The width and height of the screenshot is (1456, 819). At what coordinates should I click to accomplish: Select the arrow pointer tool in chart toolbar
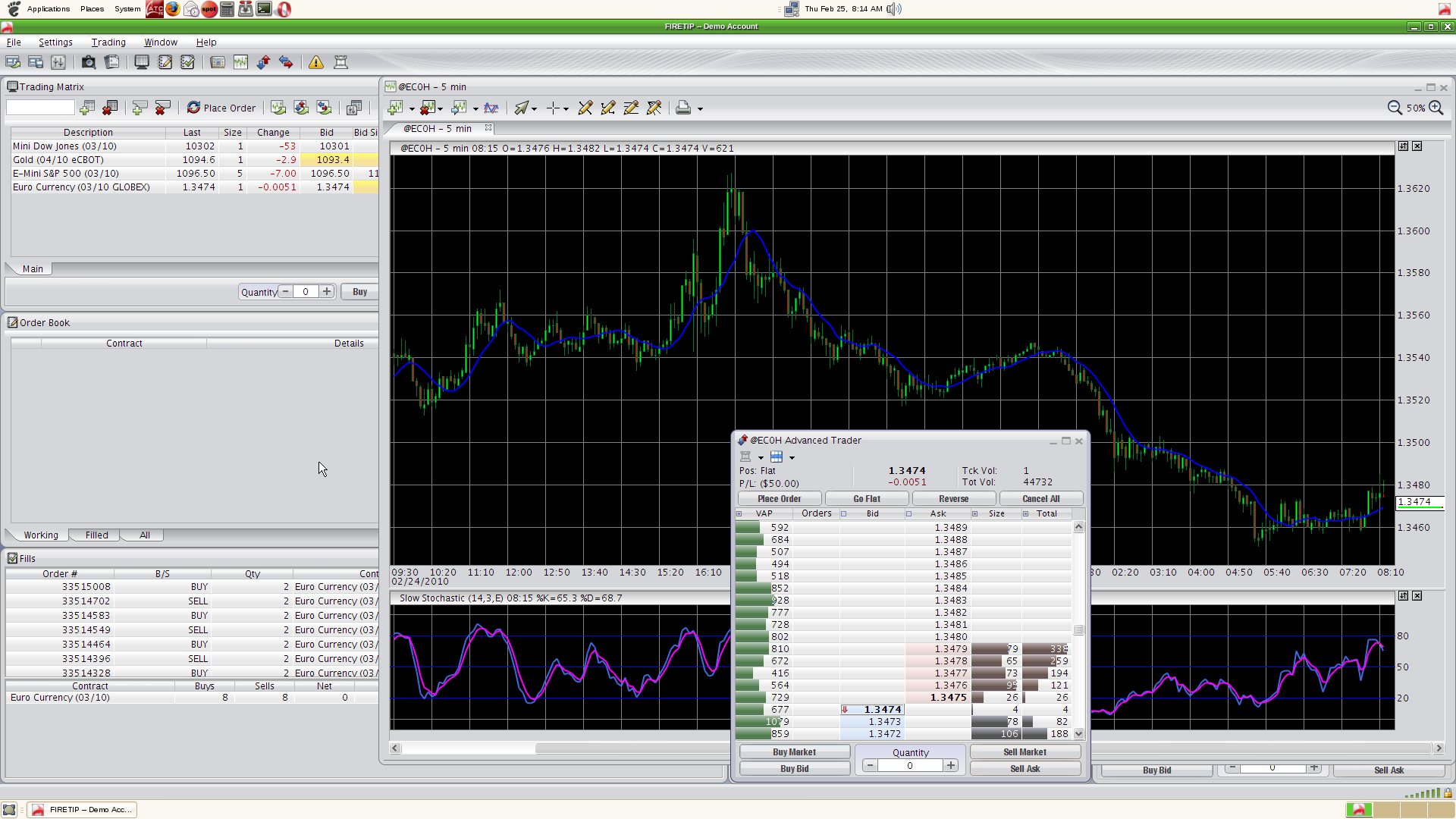(521, 108)
